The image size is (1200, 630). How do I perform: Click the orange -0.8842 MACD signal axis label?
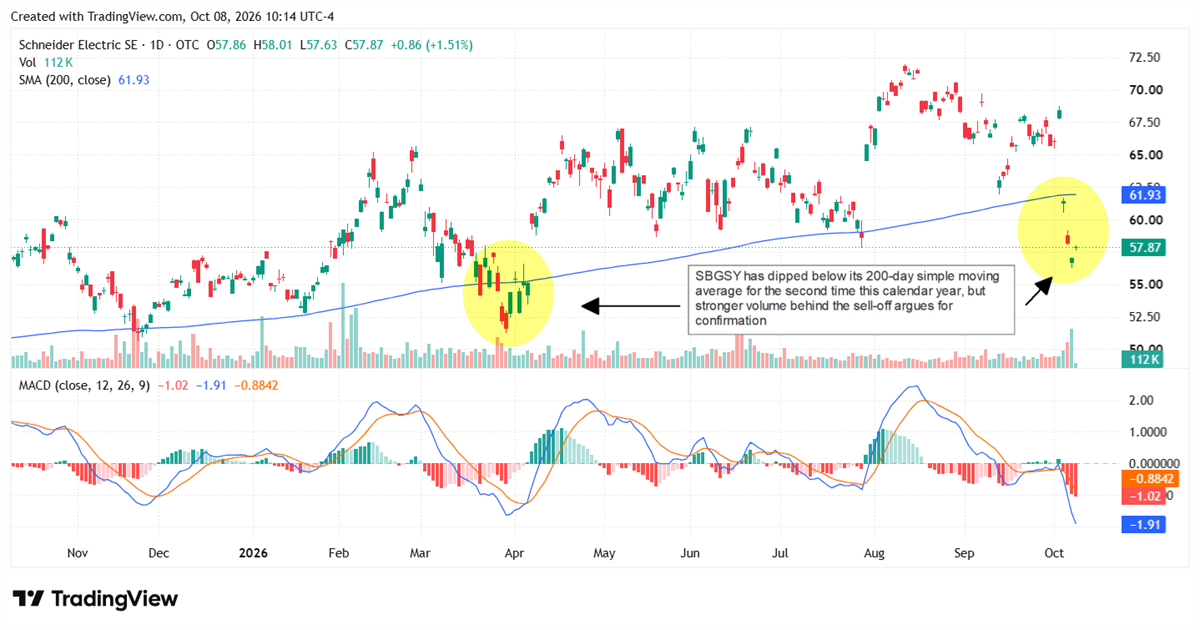click(x=1152, y=479)
